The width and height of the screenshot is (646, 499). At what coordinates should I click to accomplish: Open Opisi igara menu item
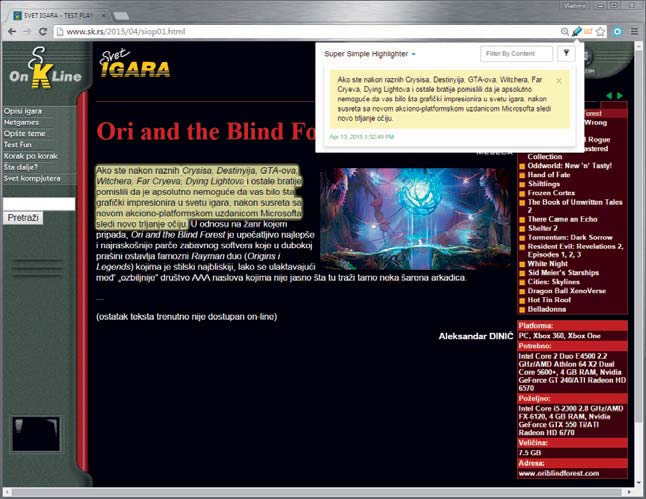tap(23, 111)
